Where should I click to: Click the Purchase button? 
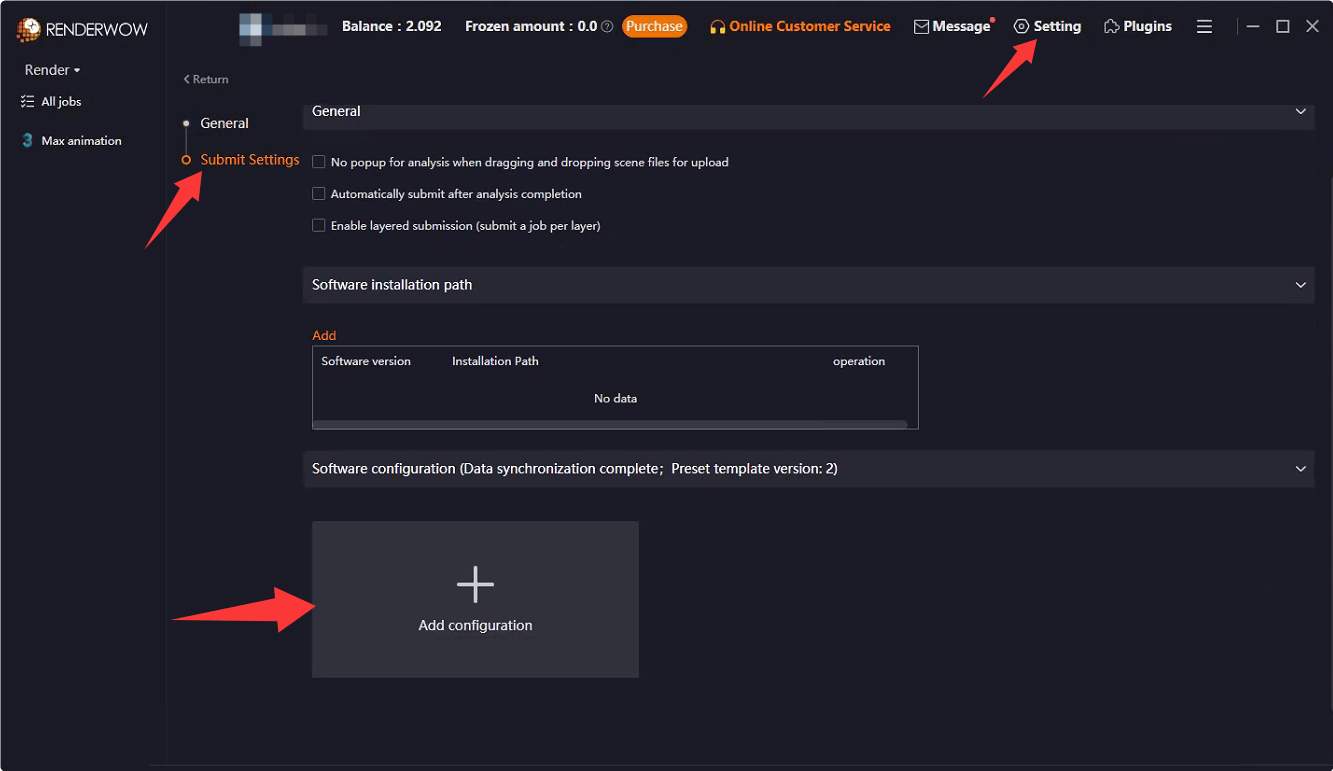click(654, 26)
